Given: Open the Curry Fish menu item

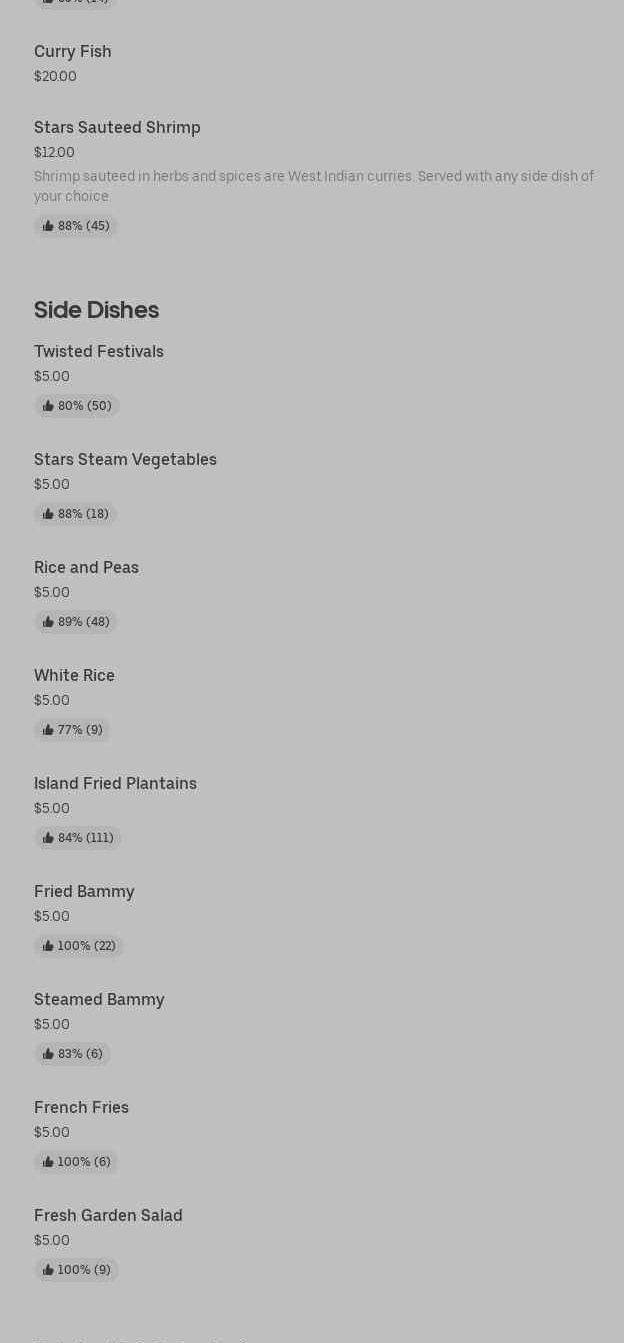Looking at the screenshot, I should click(x=73, y=51).
